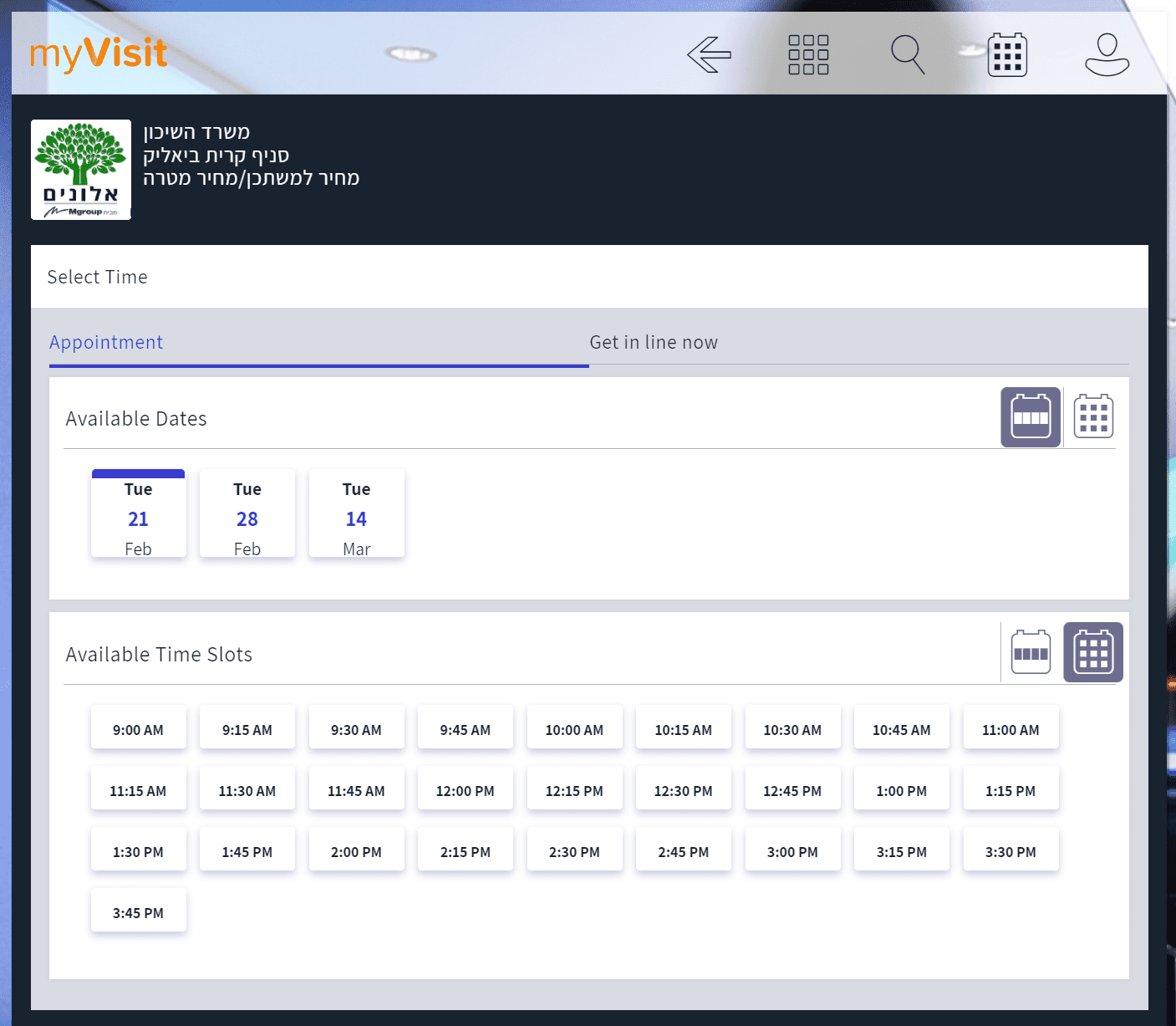
Task: Pick date Tue 14 Mar
Action: pyautogui.click(x=357, y=514)
